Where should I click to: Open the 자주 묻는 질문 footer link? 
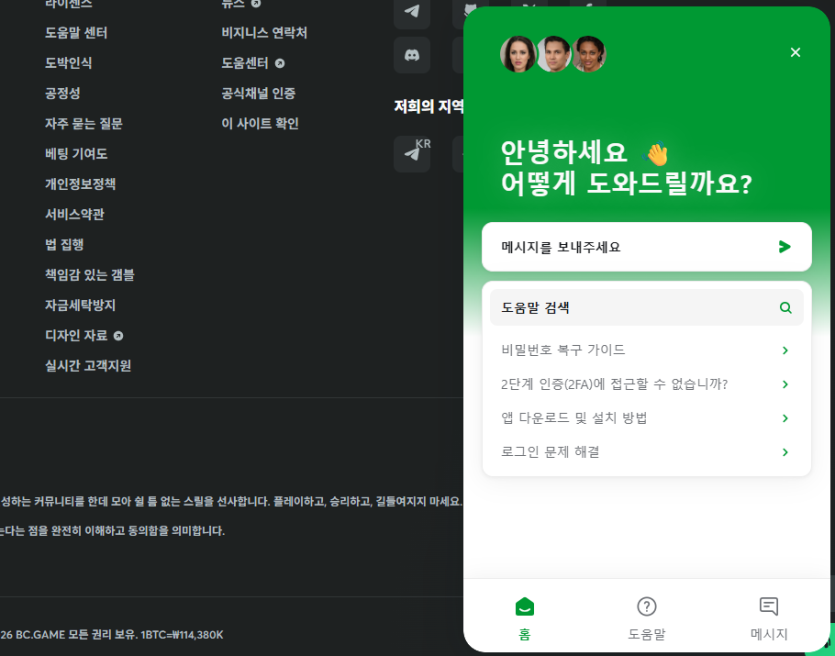[84, 124]
